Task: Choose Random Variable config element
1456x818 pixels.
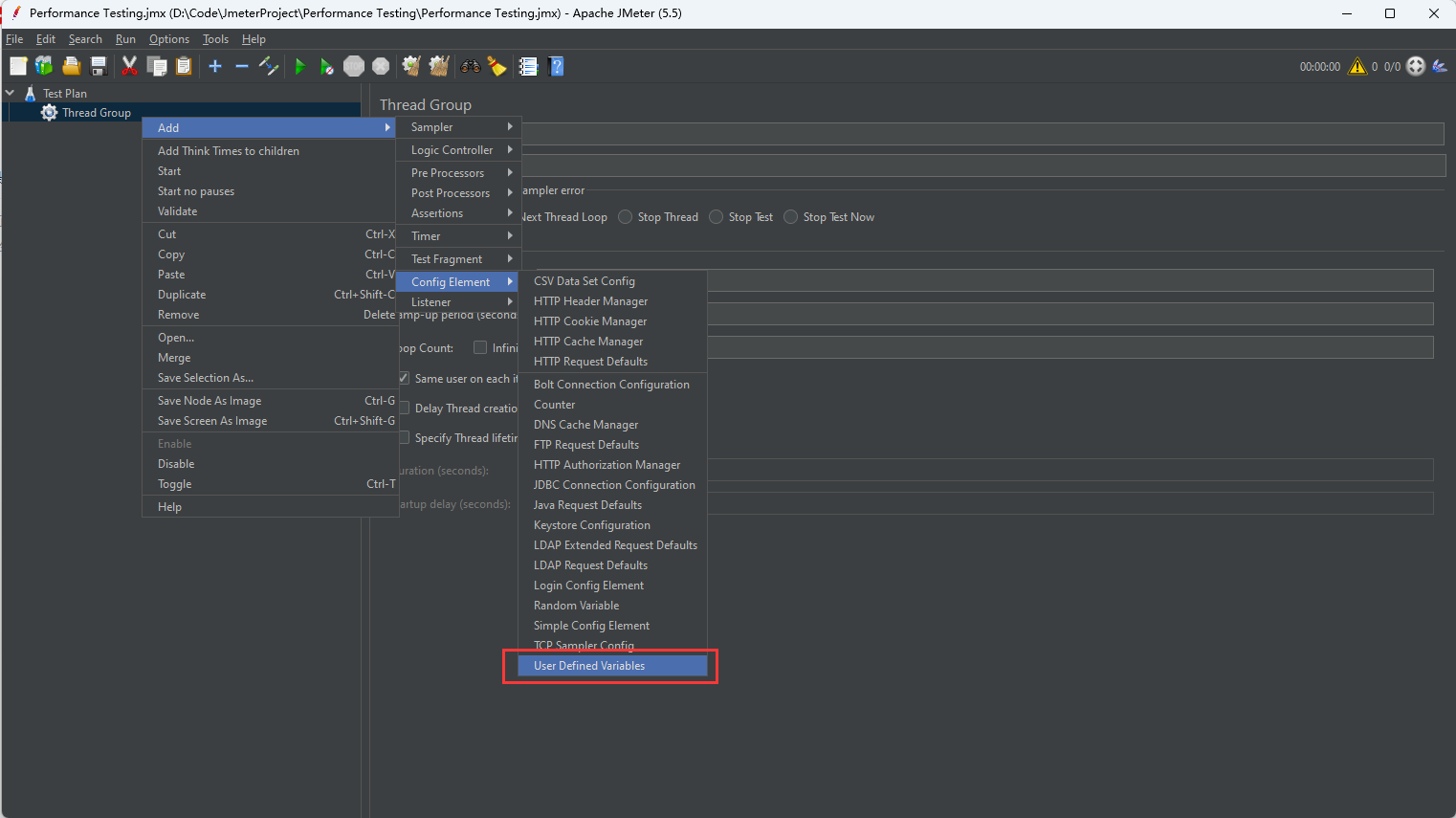Action: click(x=612, y=606)
